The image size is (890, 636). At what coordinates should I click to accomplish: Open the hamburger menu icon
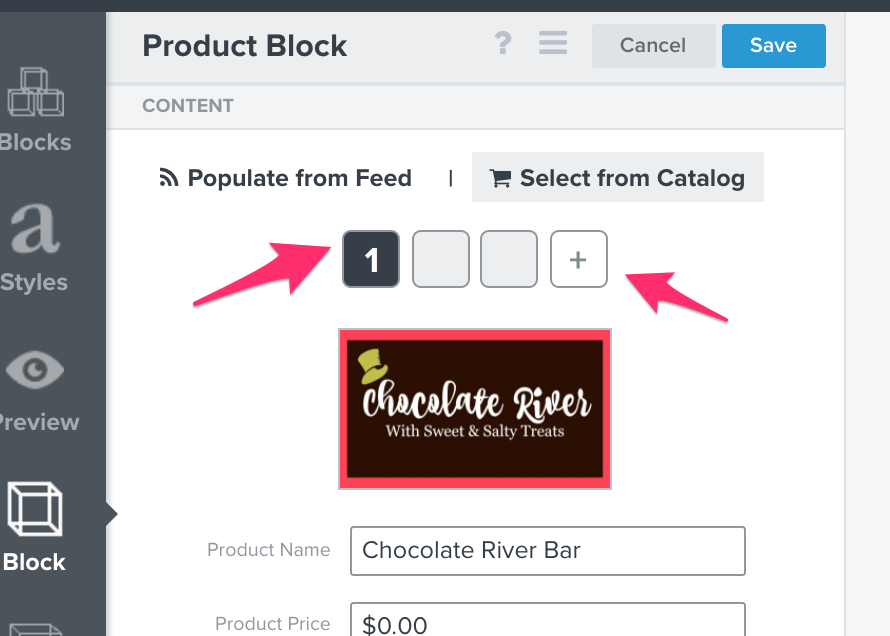pyautogui.click(x=553, y=43)
